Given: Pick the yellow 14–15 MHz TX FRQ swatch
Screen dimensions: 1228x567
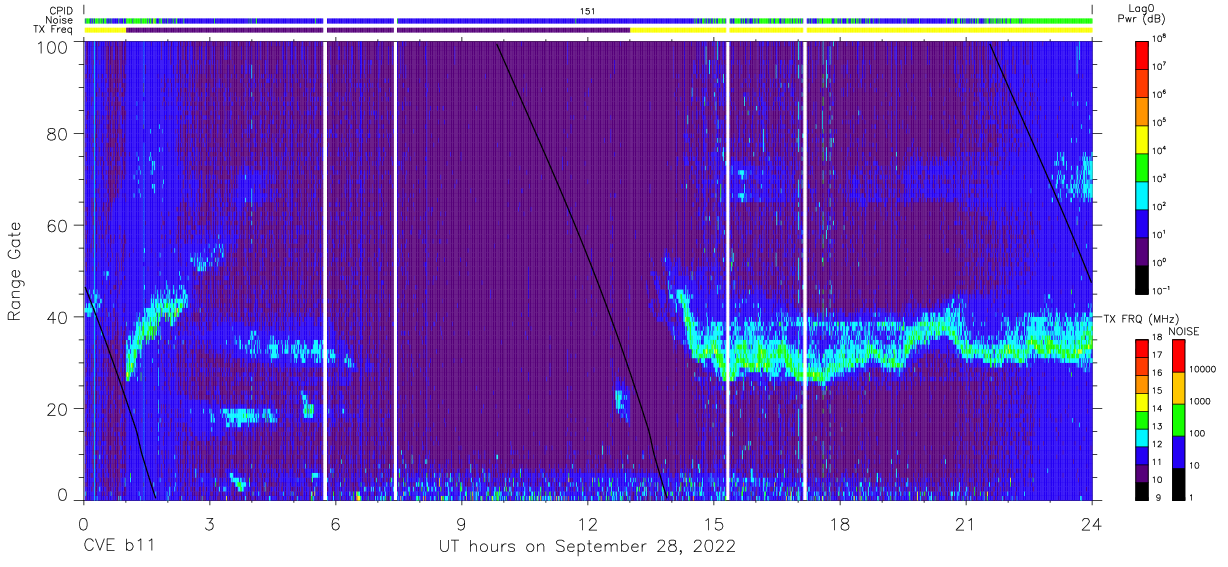Looking at the screenshot, I should 1143,401.
